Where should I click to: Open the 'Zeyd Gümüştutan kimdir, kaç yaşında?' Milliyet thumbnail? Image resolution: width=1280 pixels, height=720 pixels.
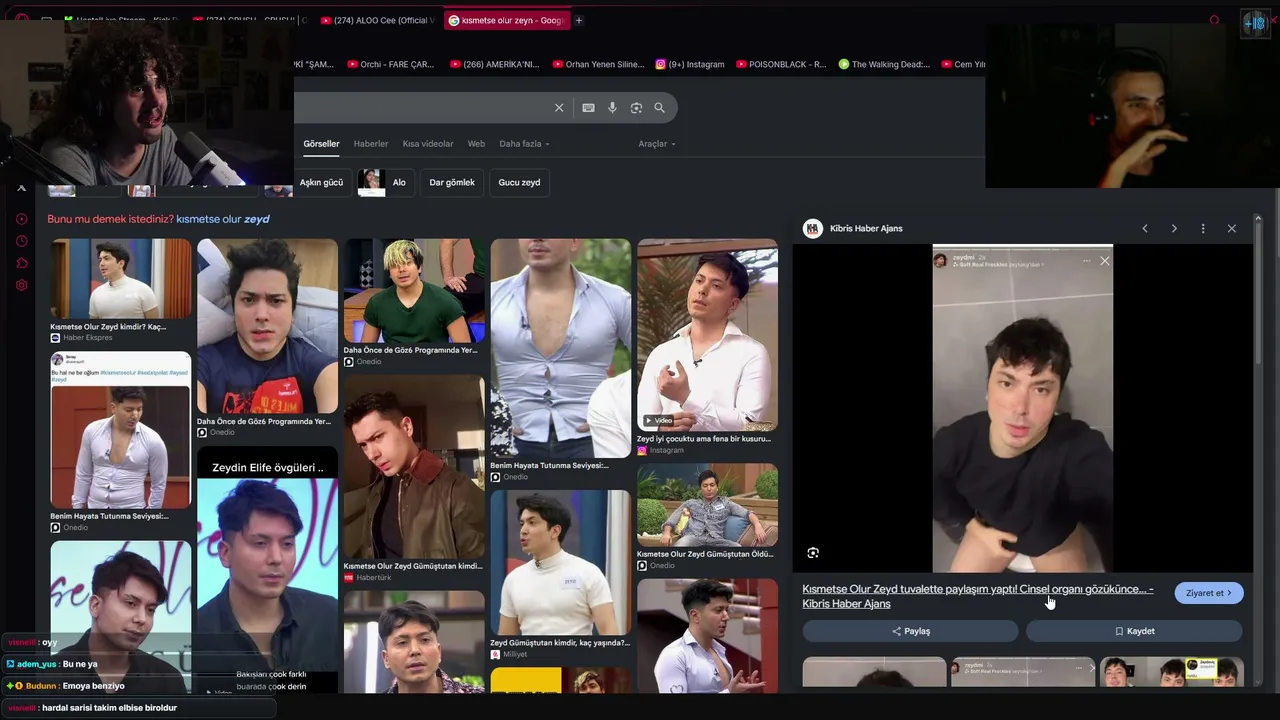[x=560, y=562]
